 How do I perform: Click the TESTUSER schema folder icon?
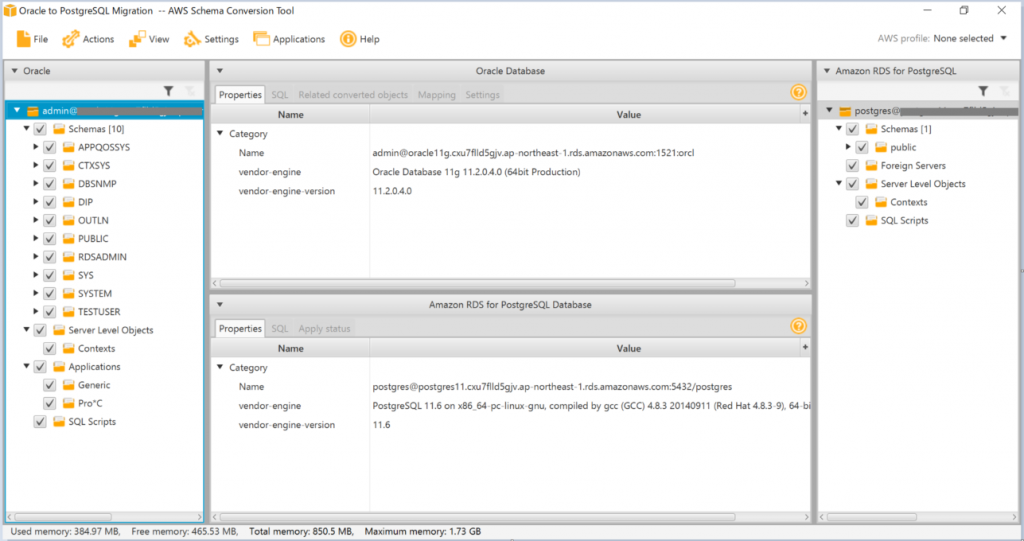69,312
